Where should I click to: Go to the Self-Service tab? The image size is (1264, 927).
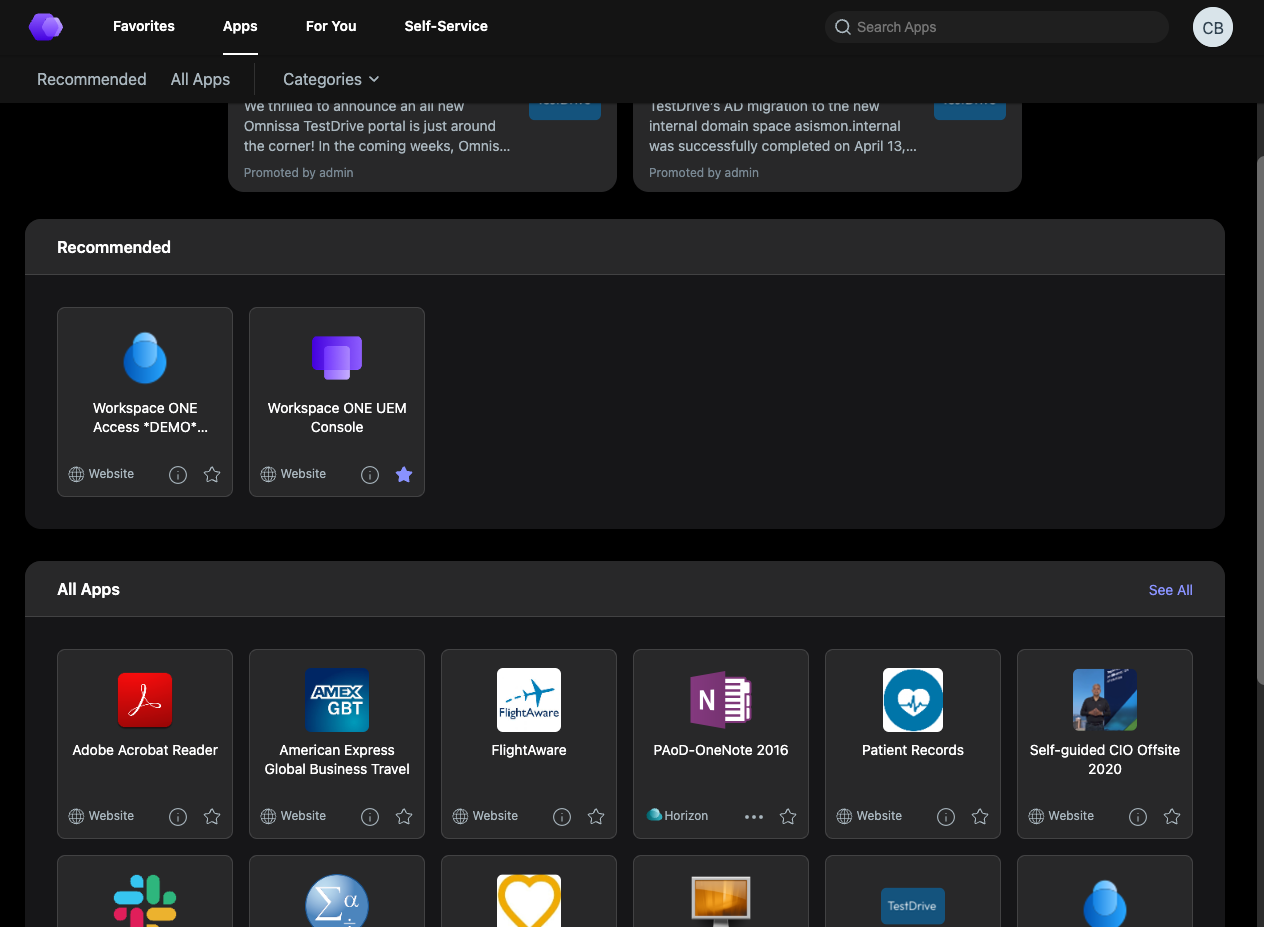tap(446, 26)
